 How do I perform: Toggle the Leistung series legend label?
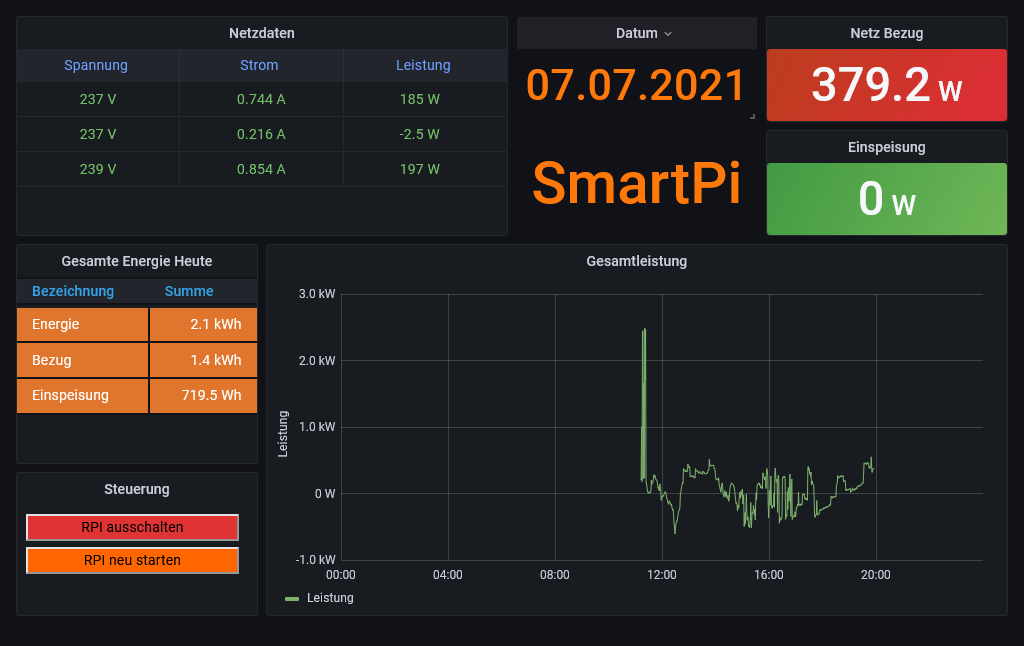click(330, 598)
